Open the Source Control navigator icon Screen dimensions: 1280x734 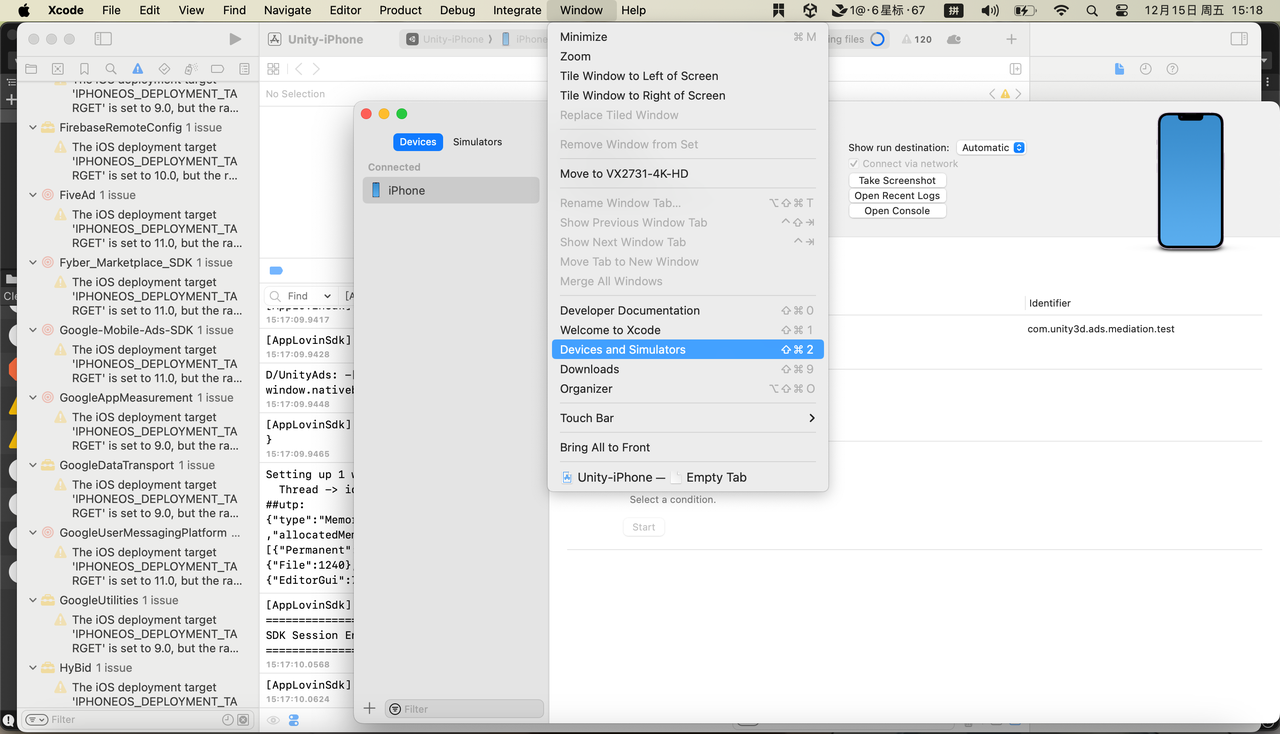click(58, 69)
